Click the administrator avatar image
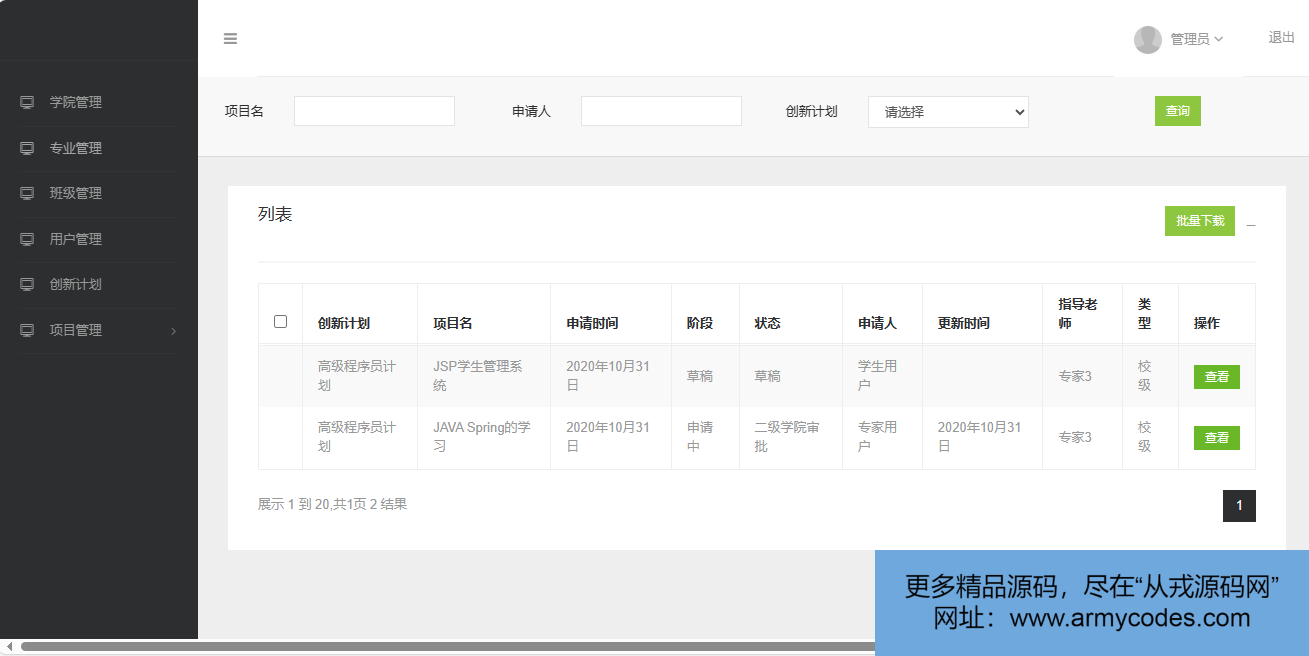 point(1147,39)
